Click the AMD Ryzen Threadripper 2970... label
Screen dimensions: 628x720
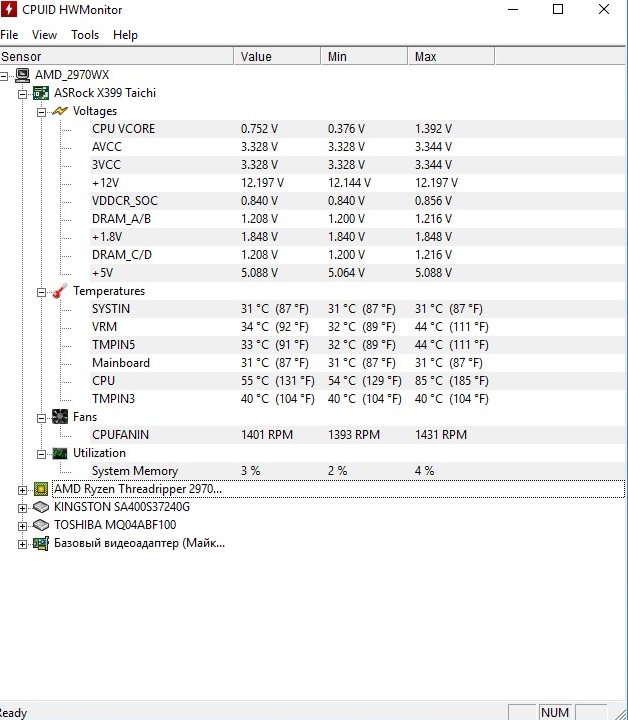click(x=138, y=489)
